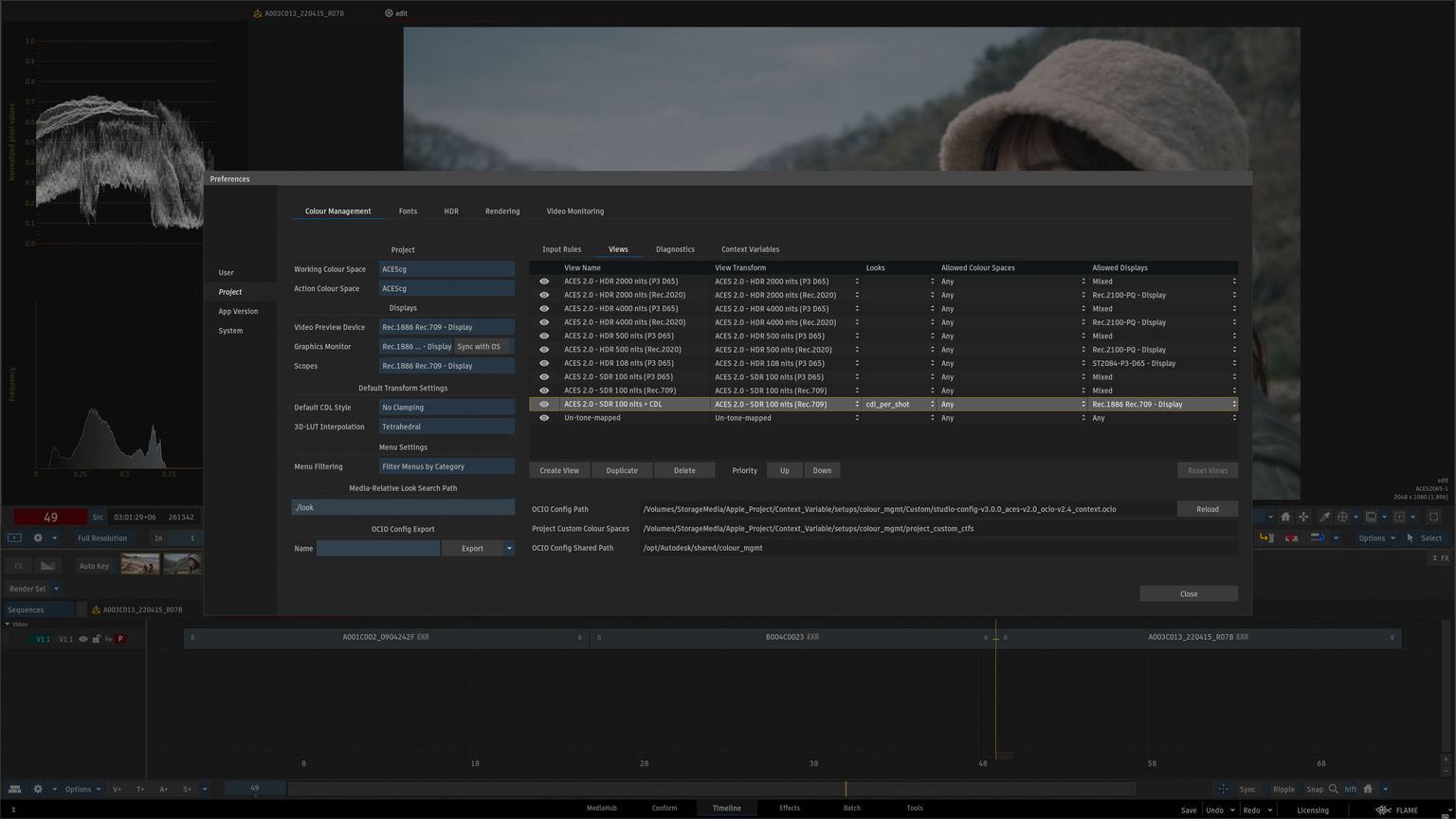
Task: Click the blue replace edit icon
Action: (1317, 537)
